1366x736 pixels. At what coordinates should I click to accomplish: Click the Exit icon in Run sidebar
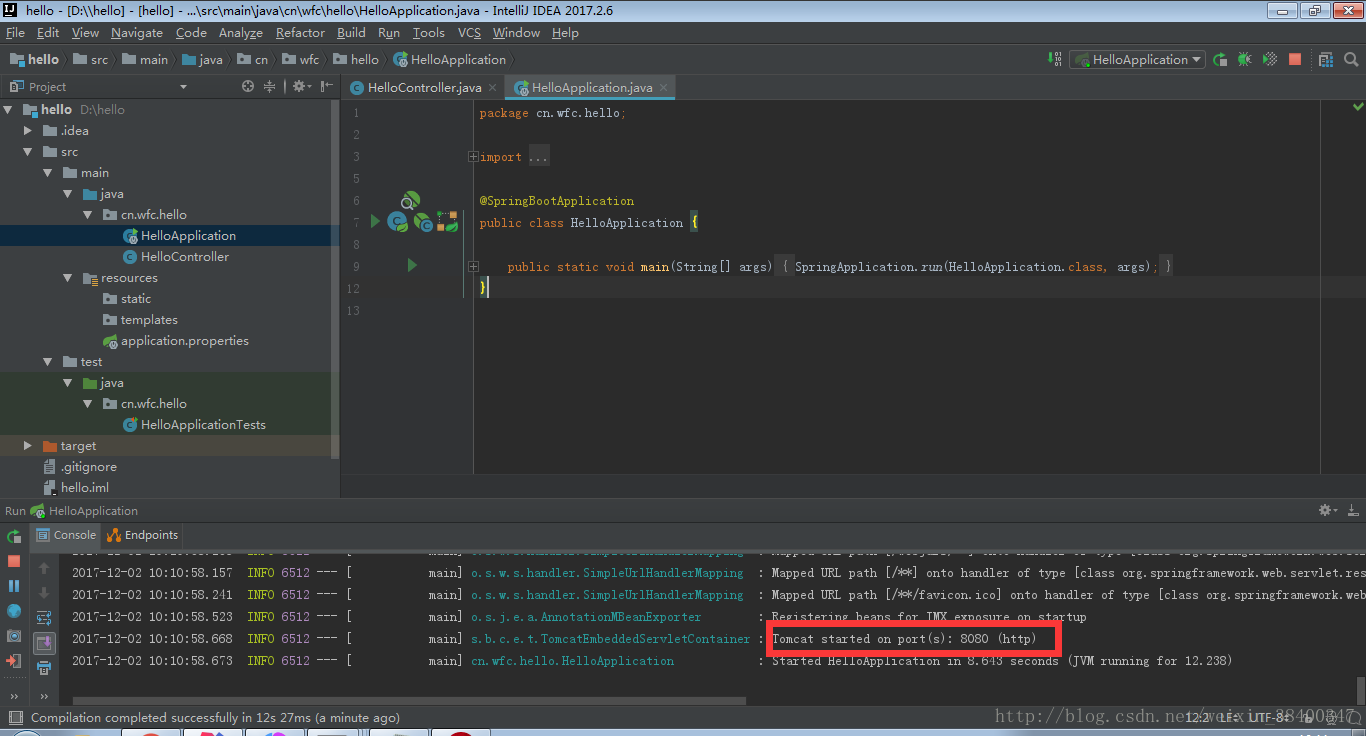(14, 661)
